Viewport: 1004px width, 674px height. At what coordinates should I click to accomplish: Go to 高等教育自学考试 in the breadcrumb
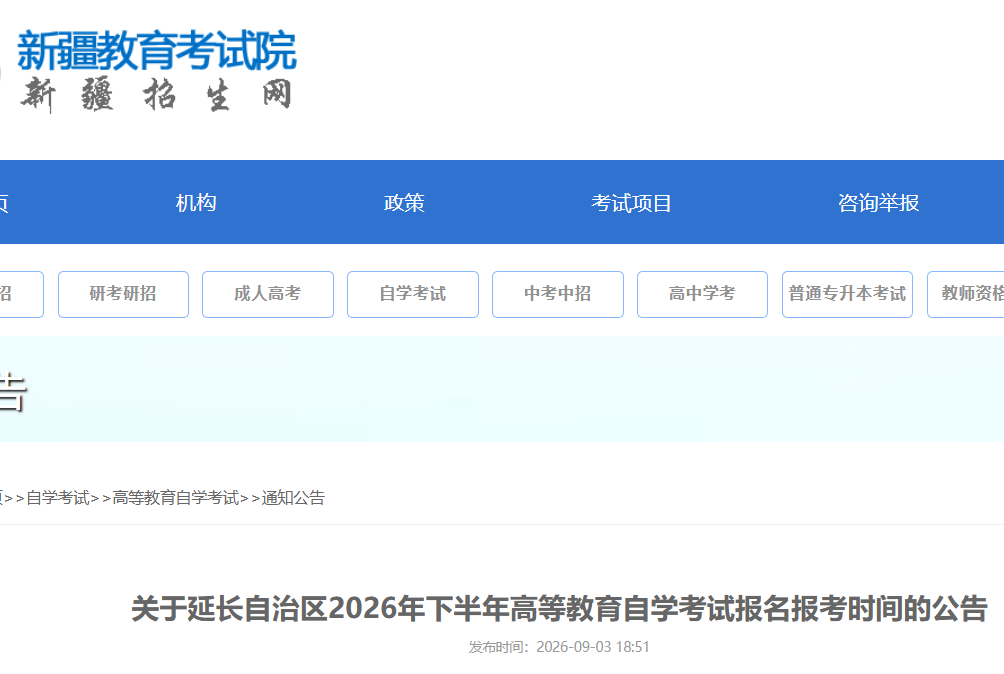pyautogui.click(x=175, y=498)
